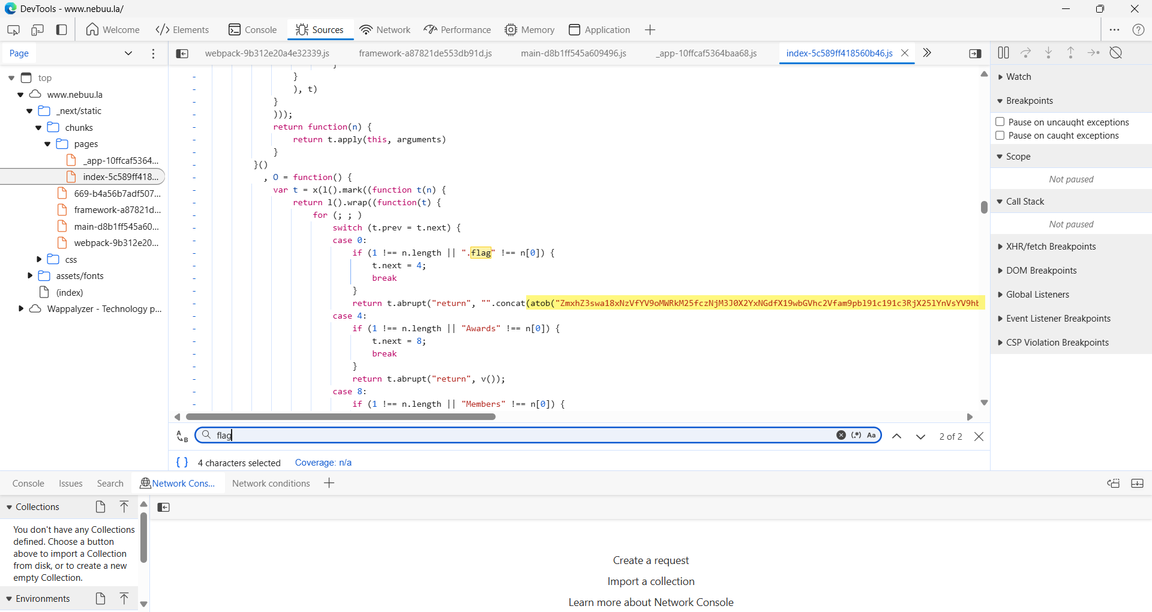
Task: Switch to the Network tab
Action: [385, 30]
